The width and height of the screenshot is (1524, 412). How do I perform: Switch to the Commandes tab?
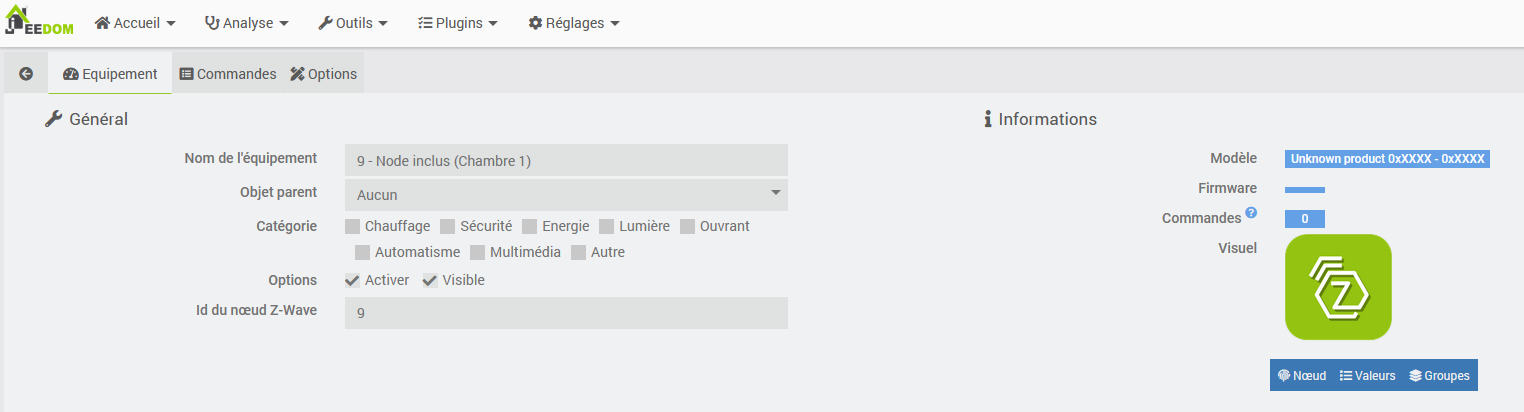tap(228, 74)
